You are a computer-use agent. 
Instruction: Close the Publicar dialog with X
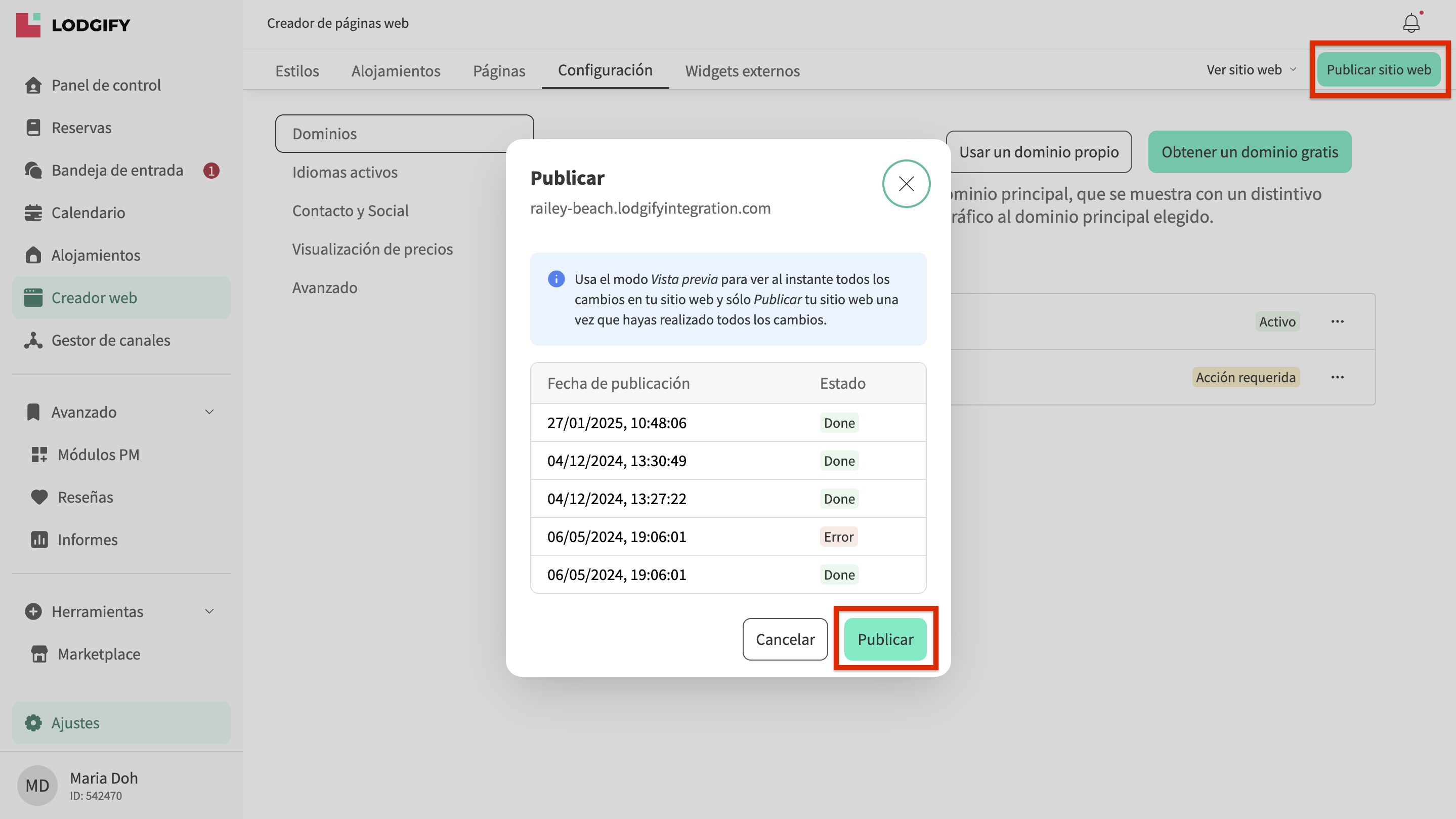coord(906,184)
